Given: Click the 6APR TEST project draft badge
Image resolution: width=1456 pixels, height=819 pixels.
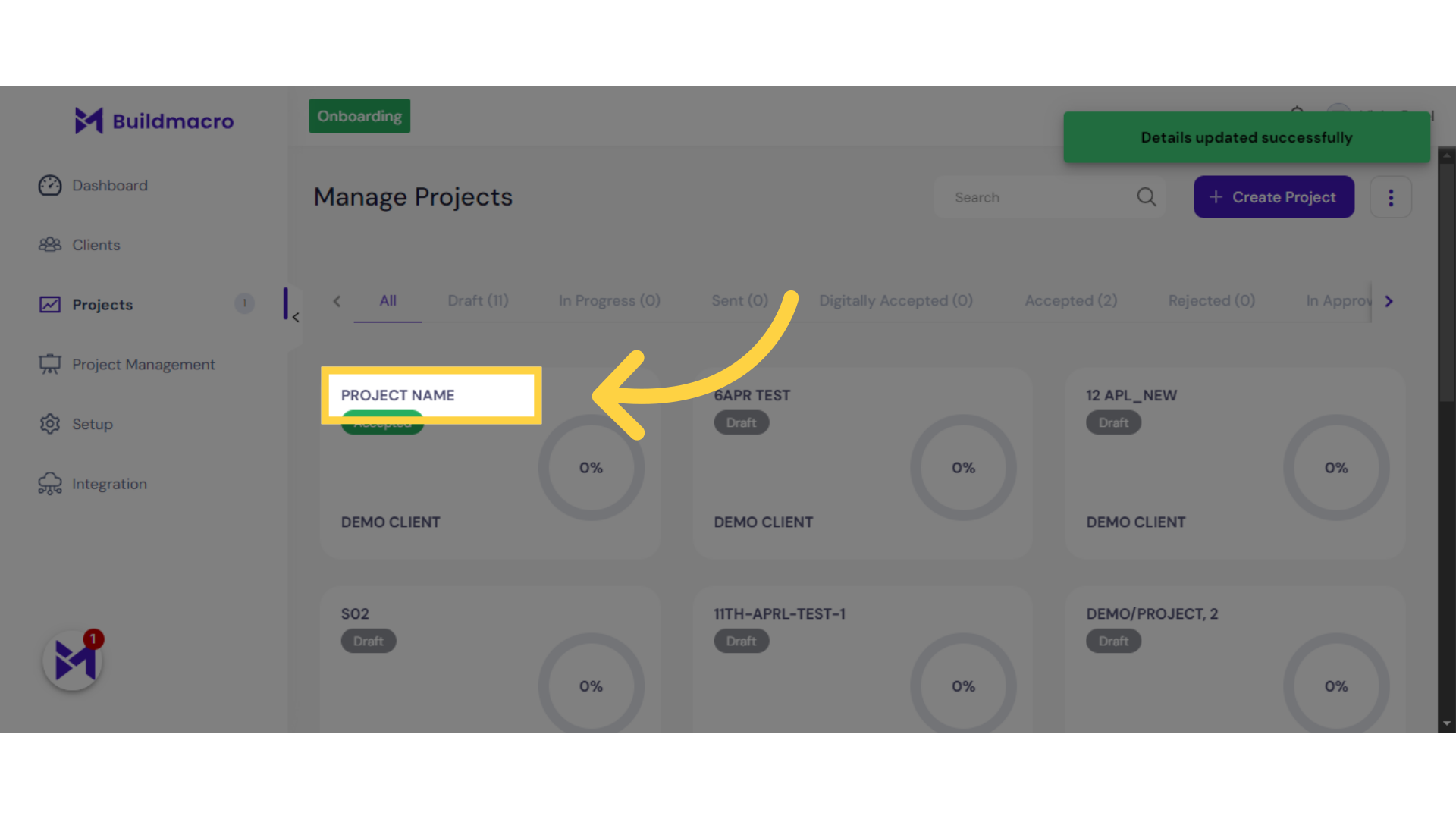Looking at the screenshot, I should pyautogui.click(x=740, y=422).
